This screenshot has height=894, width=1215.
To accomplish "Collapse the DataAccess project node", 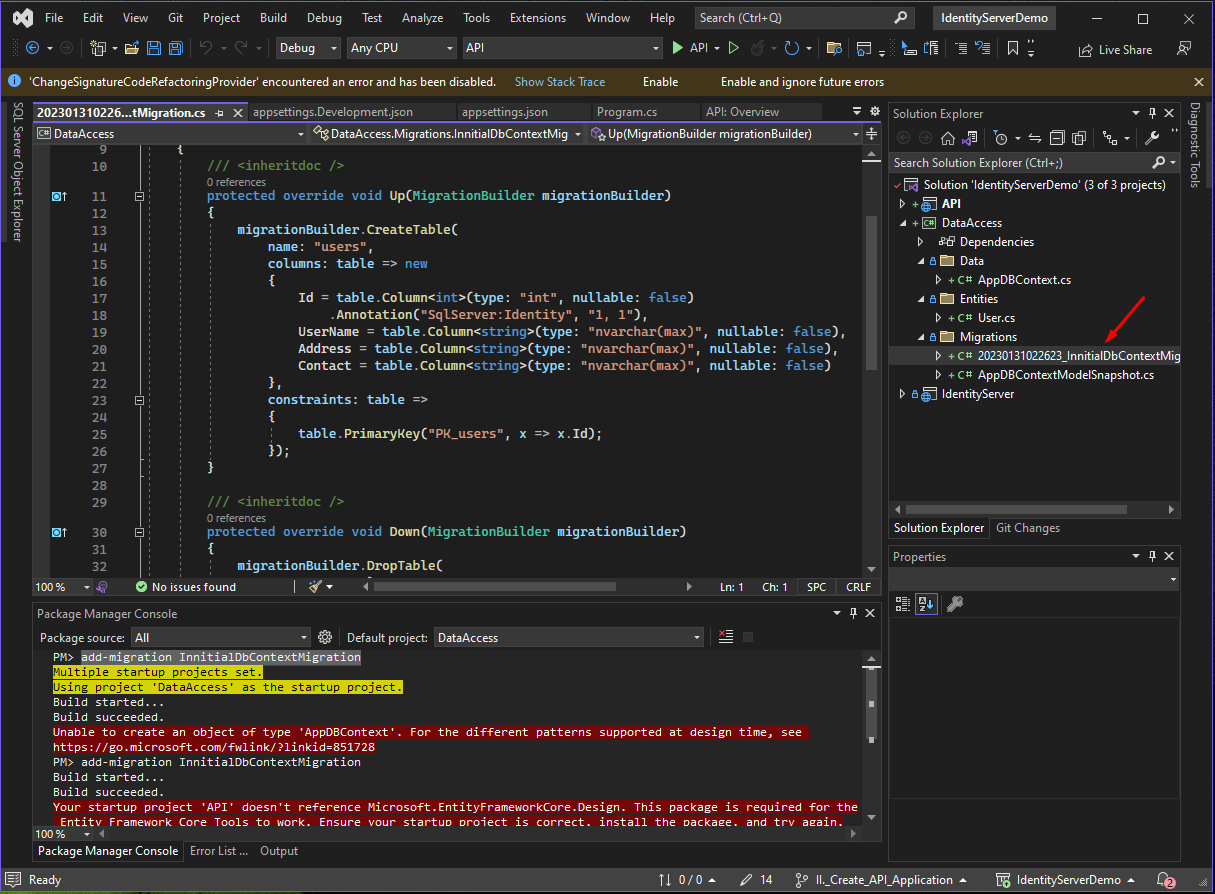I will click(904, 223).
